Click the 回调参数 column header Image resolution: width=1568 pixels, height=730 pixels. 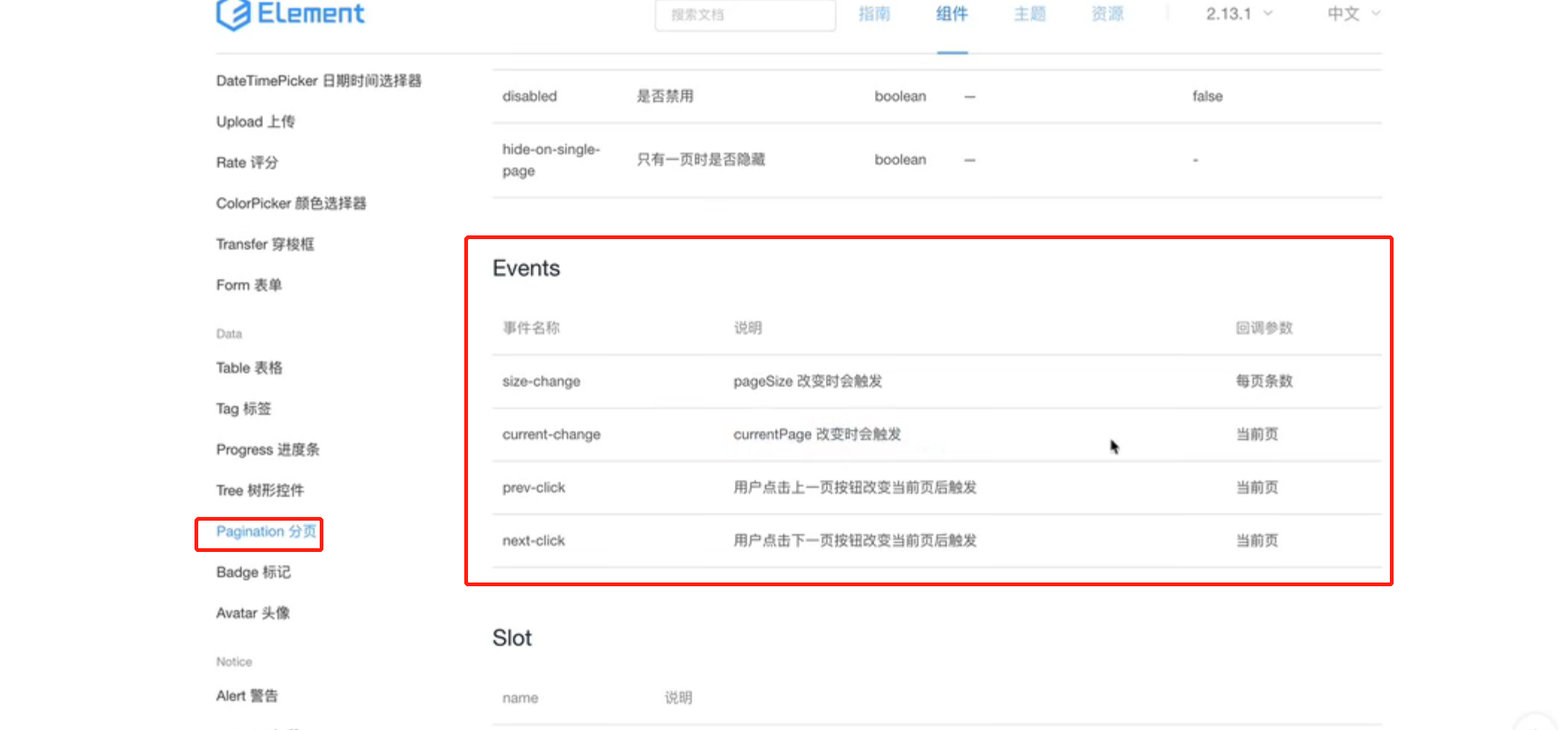(1264, 328)
